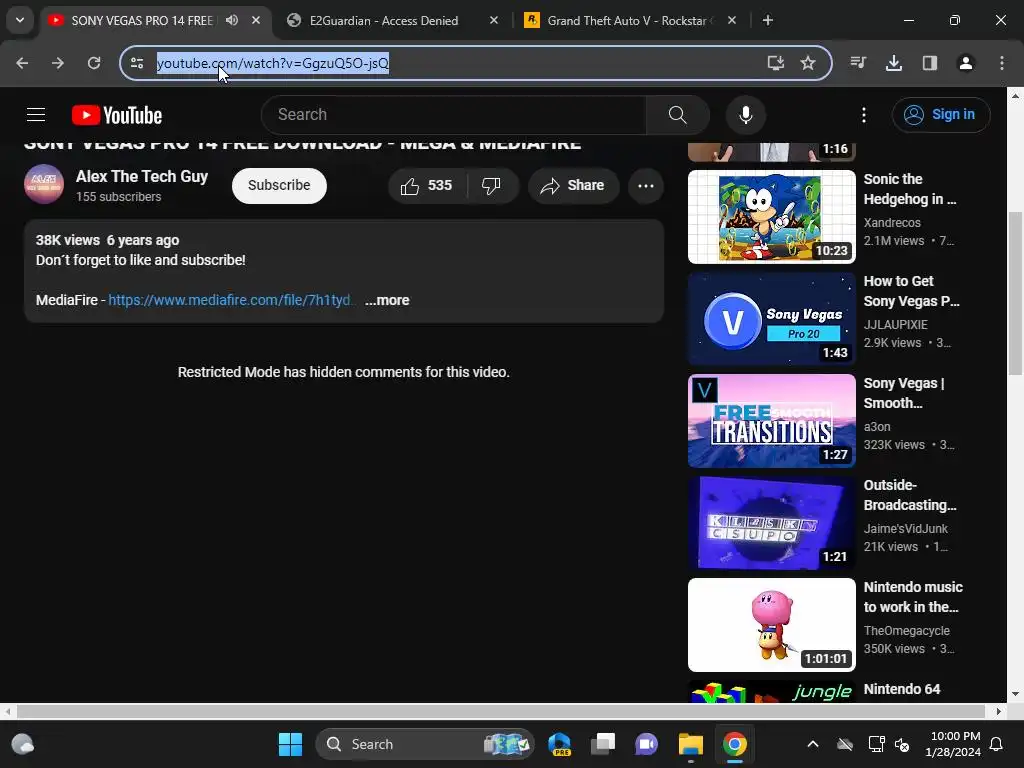The image size is (1024, 768).
Task: Open Nintendo 64 video title
Action: click(x=902, y=689)
